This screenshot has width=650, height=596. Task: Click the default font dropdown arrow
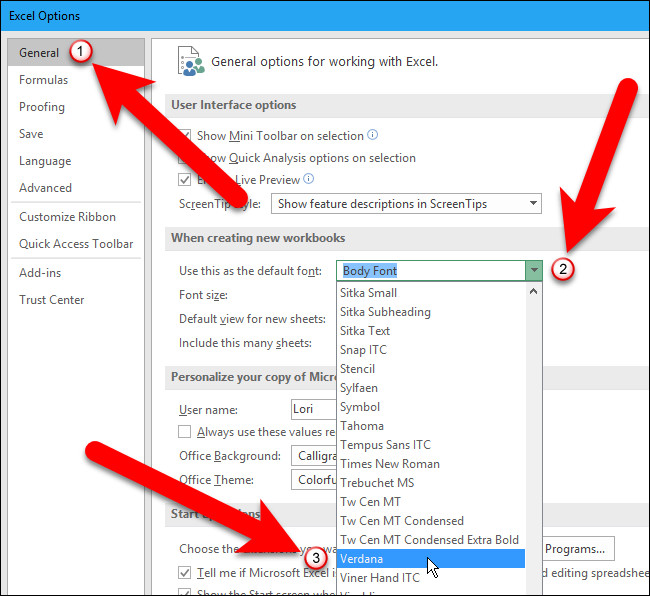pyautogui.click(x=534, y=271)
